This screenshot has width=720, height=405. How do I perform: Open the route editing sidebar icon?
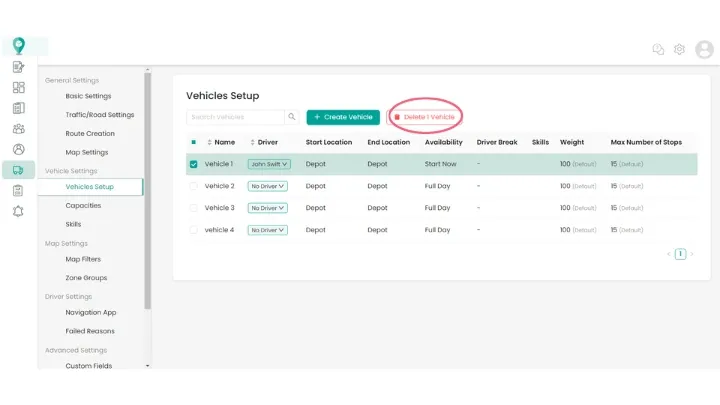[x=18, y=67]
